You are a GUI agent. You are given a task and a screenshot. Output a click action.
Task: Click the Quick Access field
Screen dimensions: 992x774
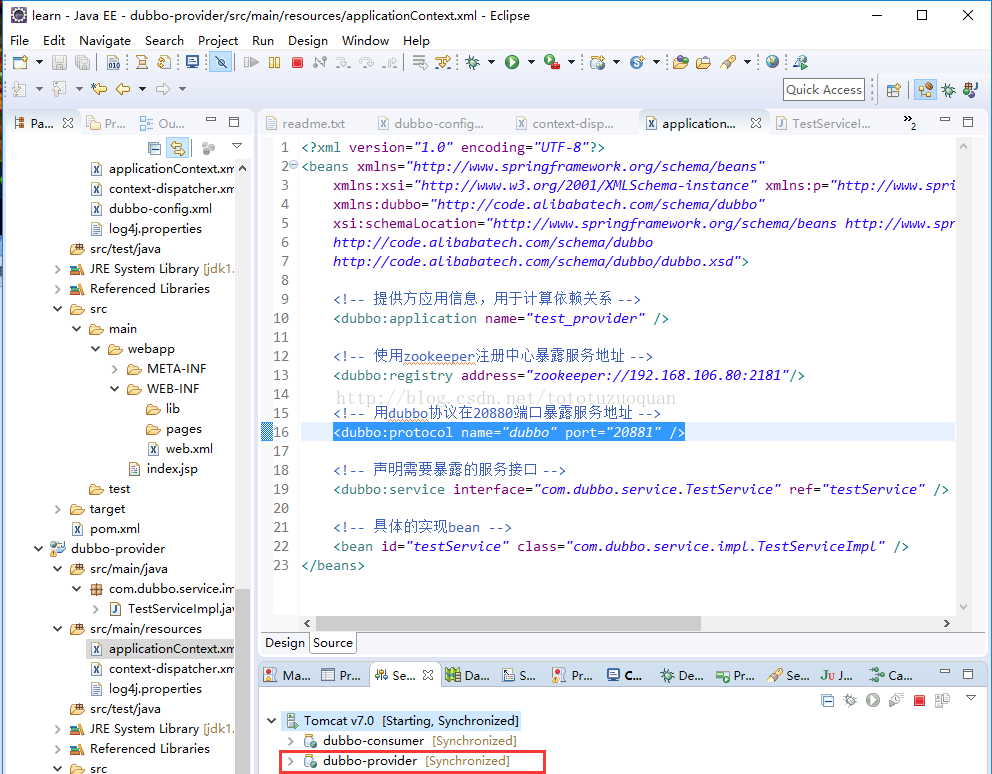(824, 89)
